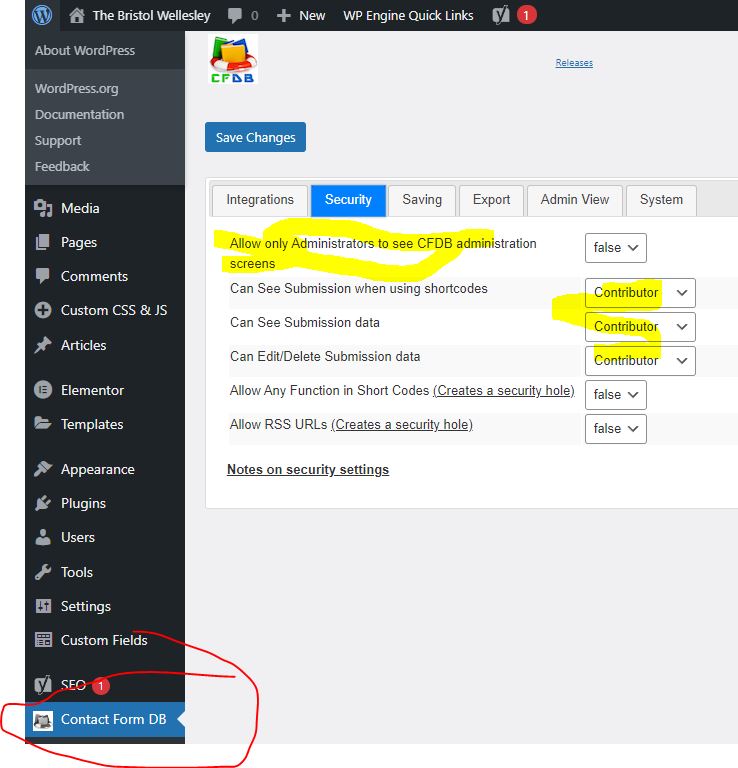Open Allow only Administrators false dropdown
The image size is (738, 768).
(616, 248)
